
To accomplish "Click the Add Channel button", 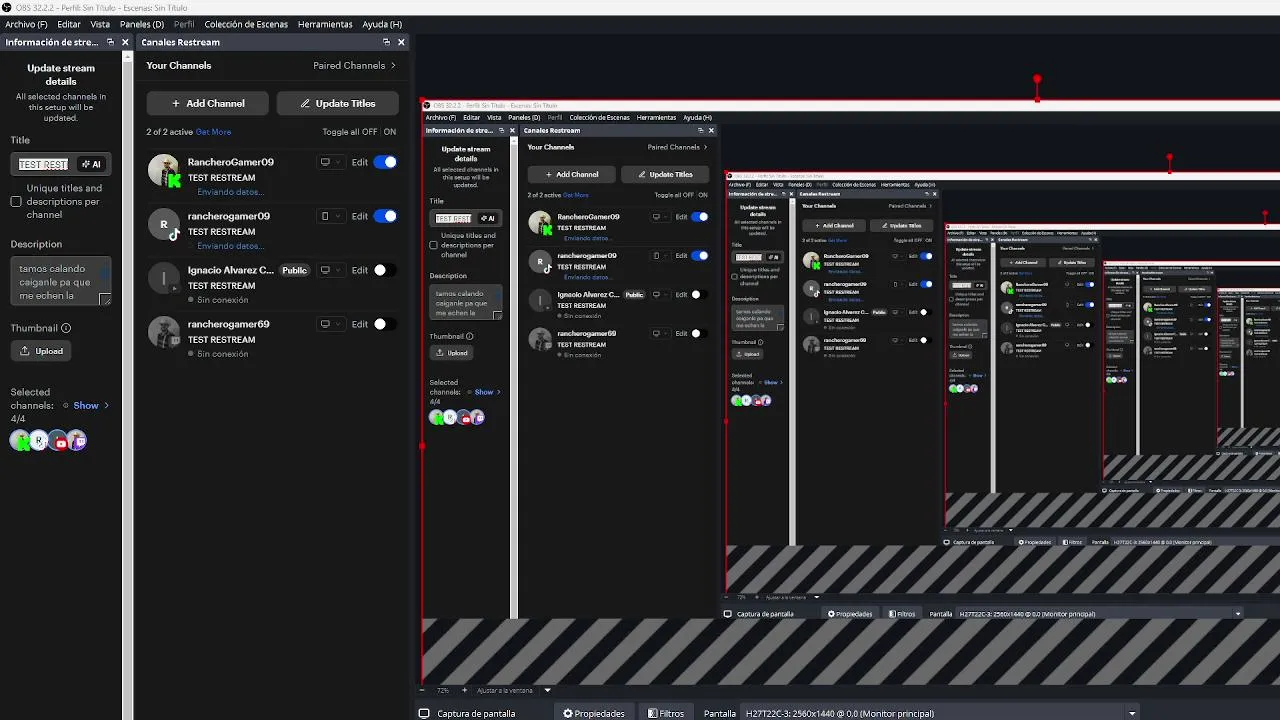I will 207,103.
